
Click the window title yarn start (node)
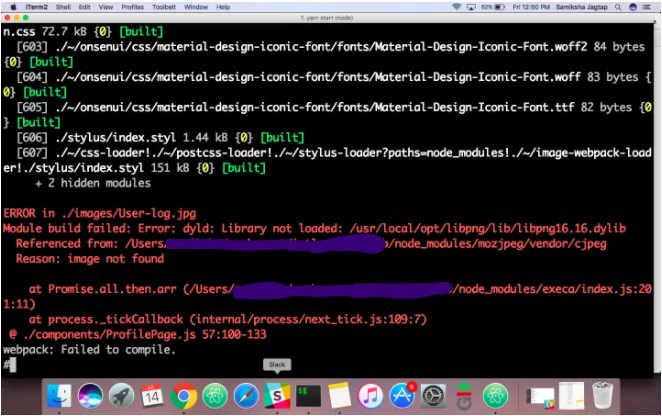(327, 18)
